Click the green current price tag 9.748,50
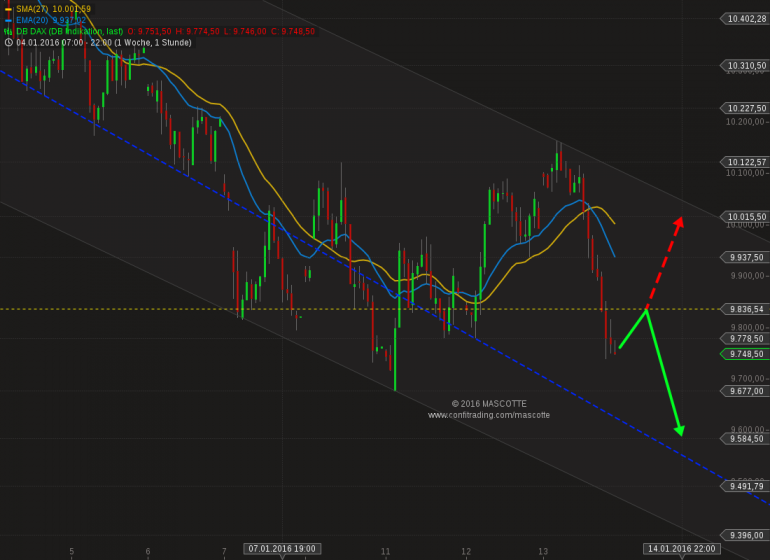This screenshot has height=560, width=770. tap(744, 354)
